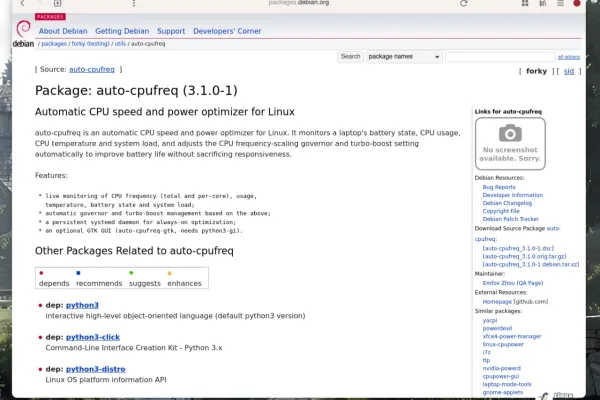The width and height of the screenshot is (600, 400).
Task: Open the Support menu item
Action: point(171,31)
